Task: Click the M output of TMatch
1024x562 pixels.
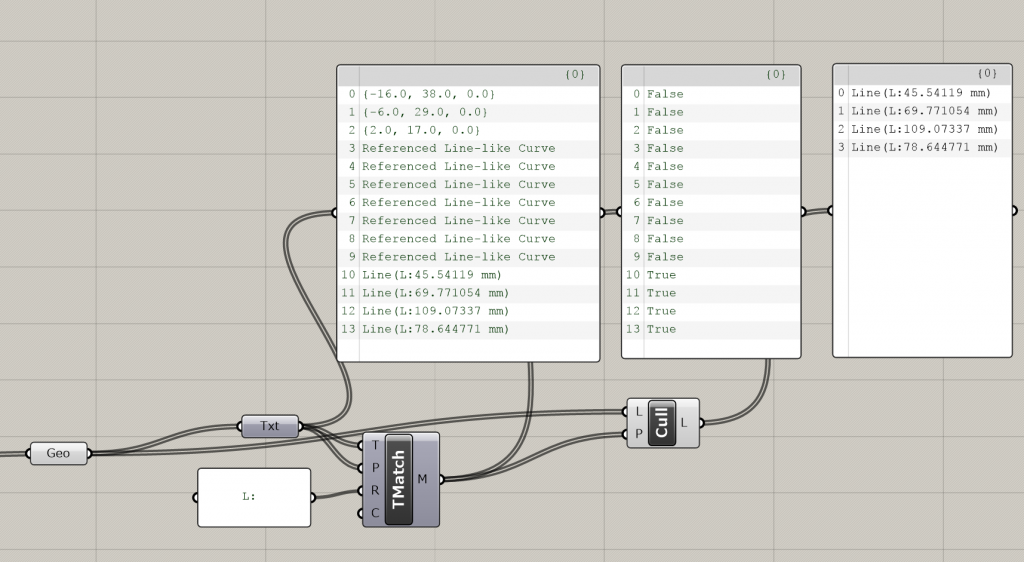Action: [423, 479]
